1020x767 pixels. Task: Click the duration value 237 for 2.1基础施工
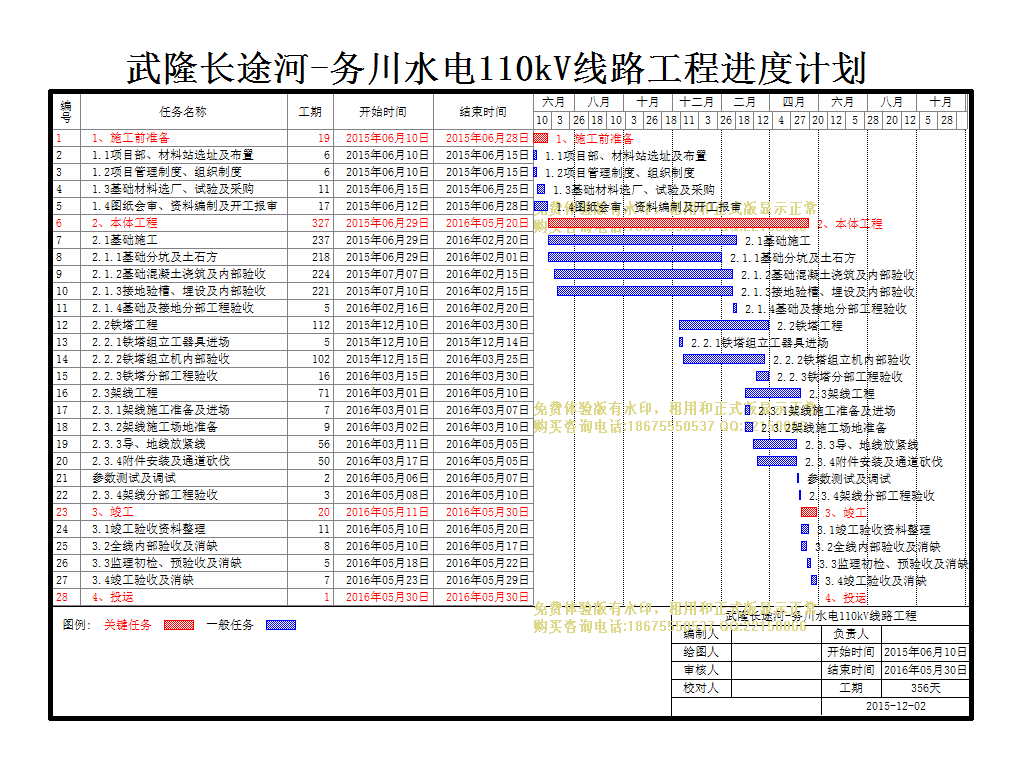(x=321, y=240)
